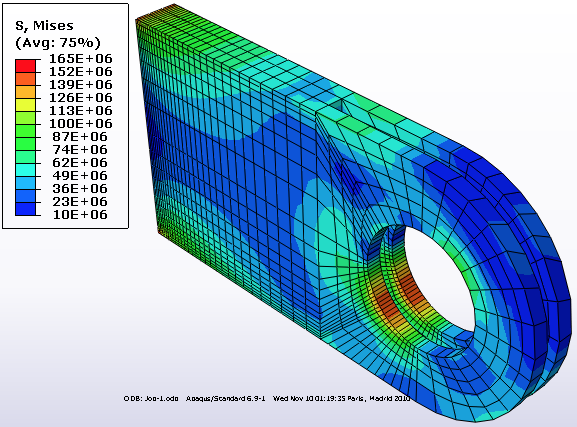The image size is (577, 427).
Task: Pick the yellow legend swatch above 113E+06
Action: (26, 105)
